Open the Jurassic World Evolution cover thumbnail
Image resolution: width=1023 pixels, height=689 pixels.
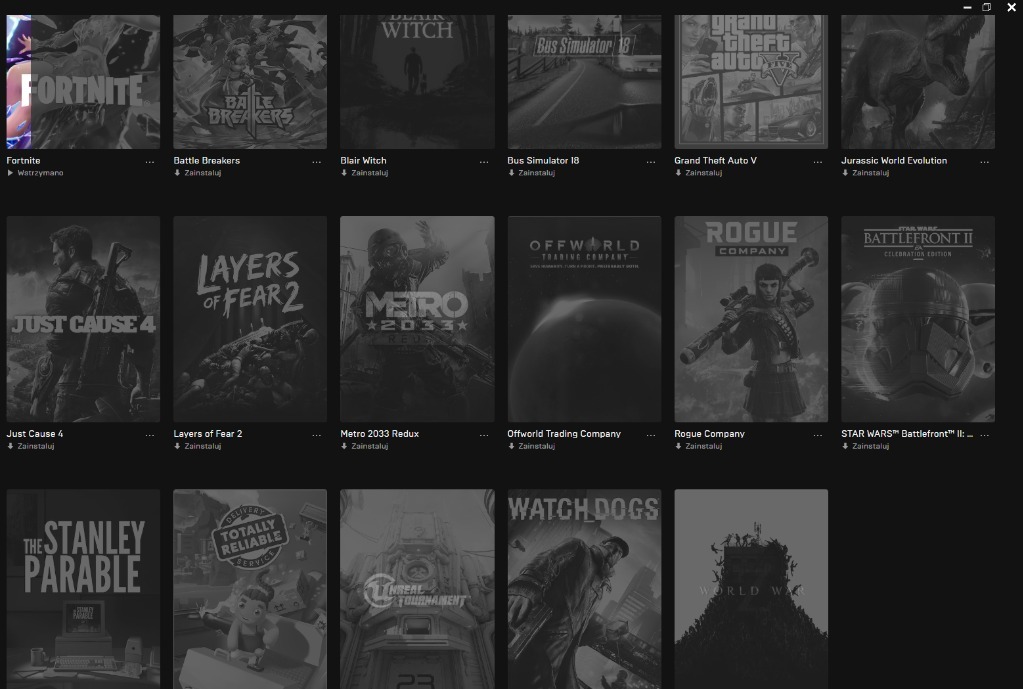coord(918,82)
